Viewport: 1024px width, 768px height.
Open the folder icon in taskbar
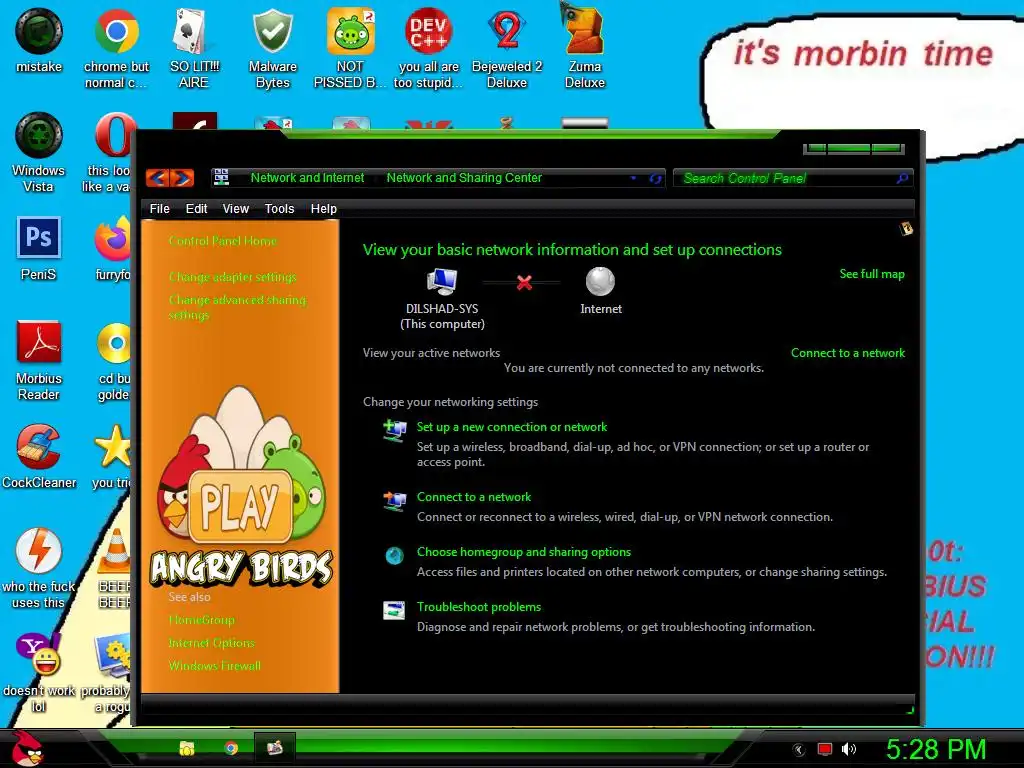tap(187, 748)
